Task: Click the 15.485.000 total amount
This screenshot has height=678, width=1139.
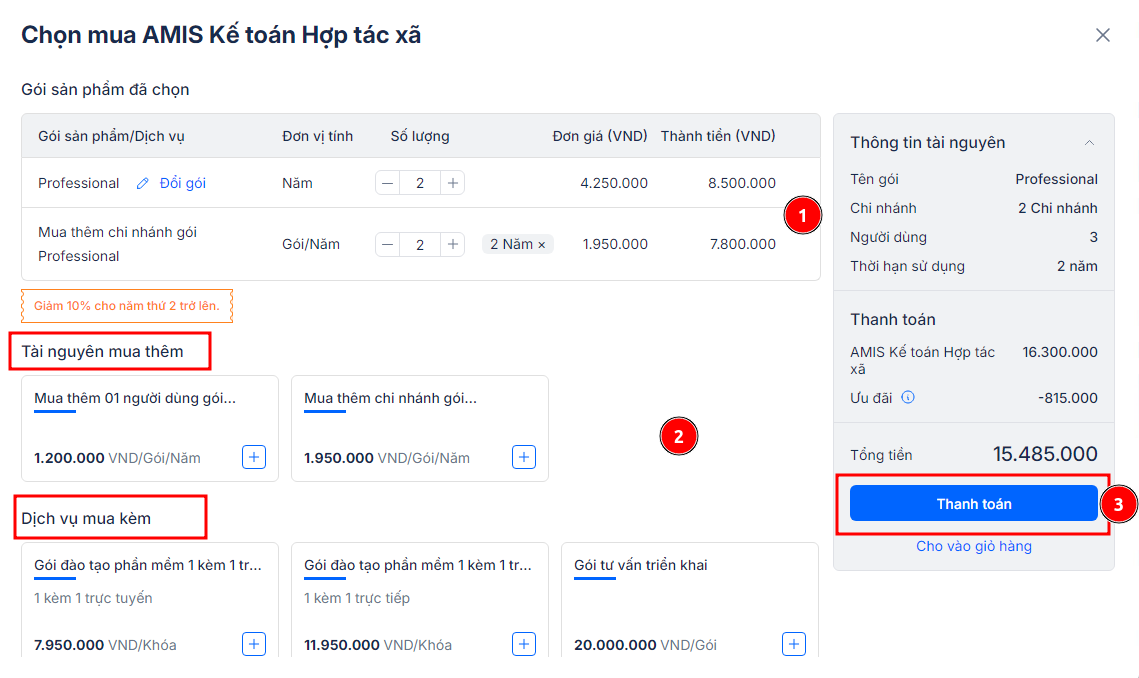Action: pos(1045,454)
